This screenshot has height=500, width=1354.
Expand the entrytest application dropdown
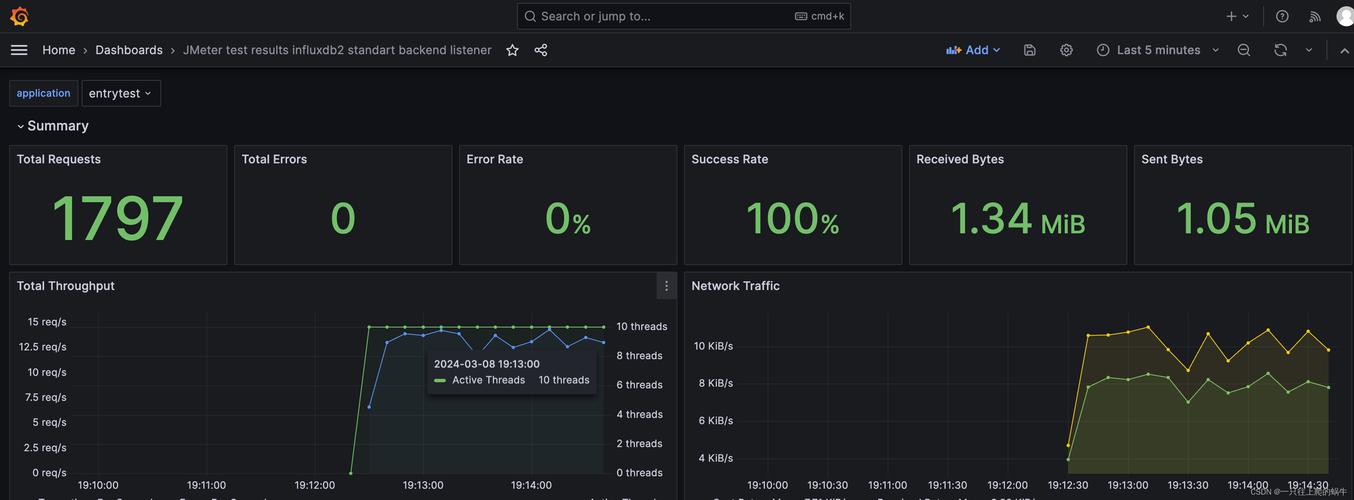(121, 93)
